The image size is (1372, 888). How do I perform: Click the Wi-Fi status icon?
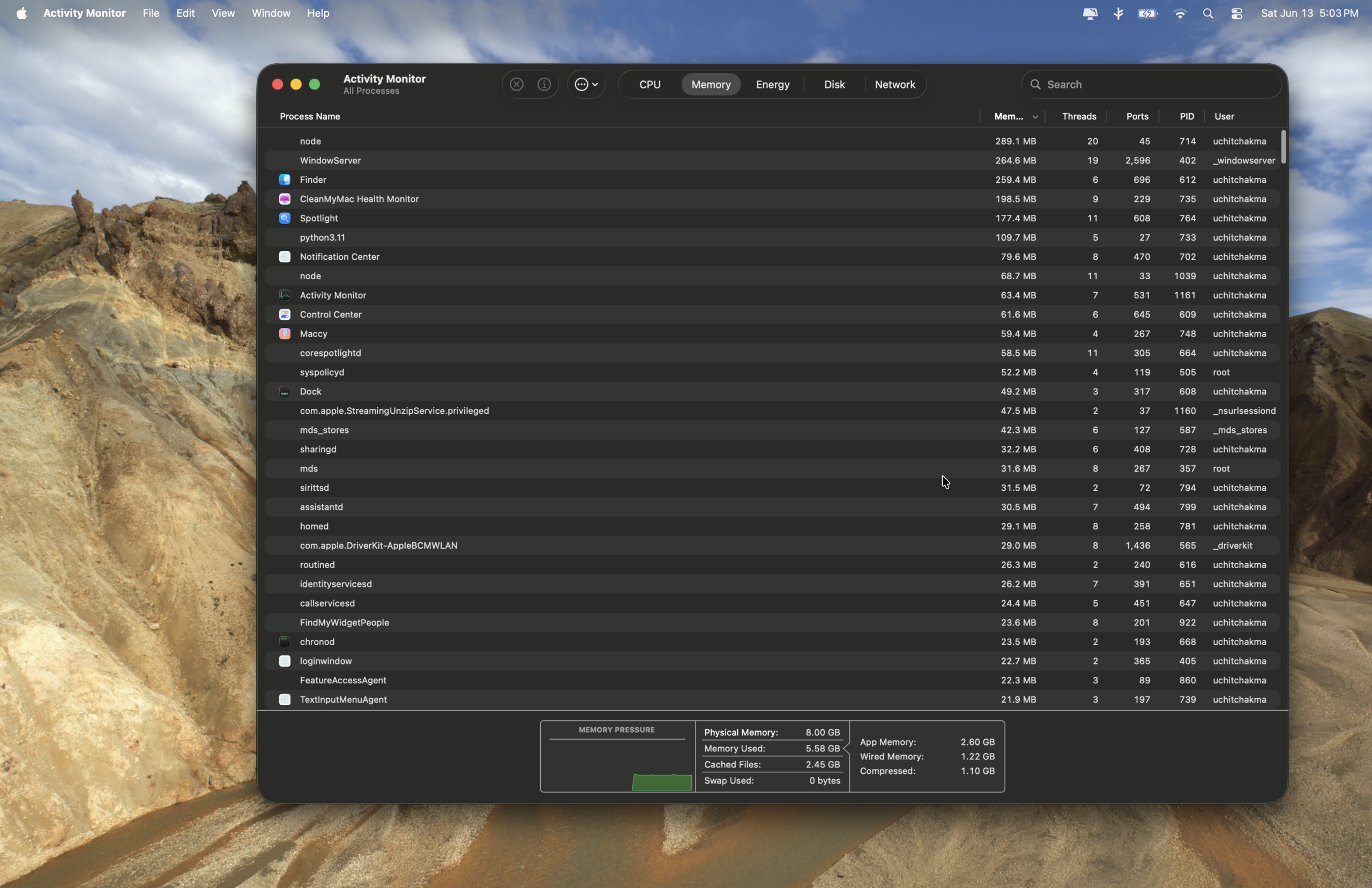(x=1180, y=13)
